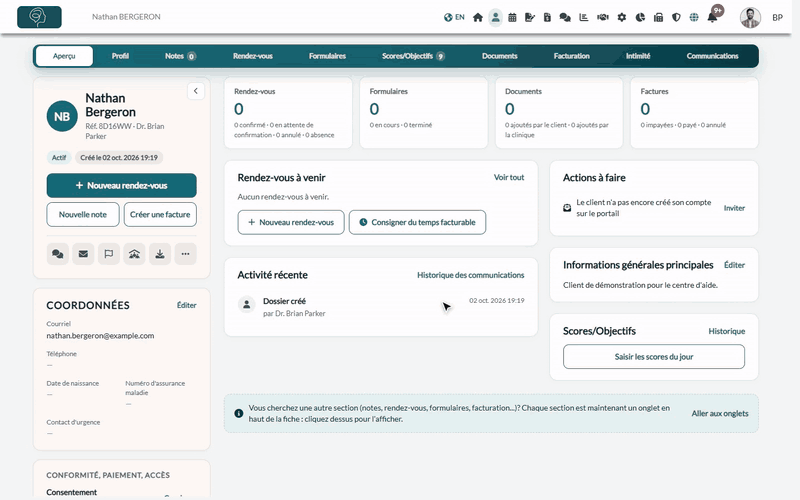Open the Documents summary card

coord(559,113)
